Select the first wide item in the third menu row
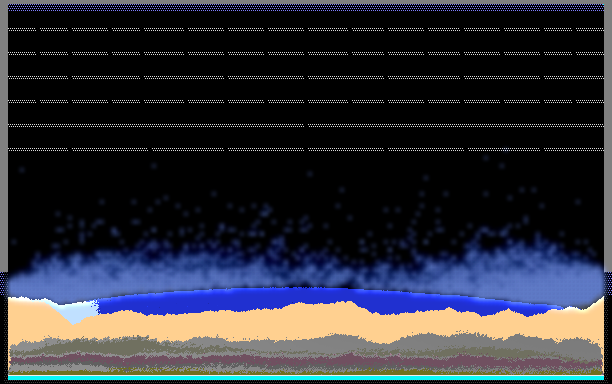The height and width of the screenshot is (384, 612). coord(38,77)
